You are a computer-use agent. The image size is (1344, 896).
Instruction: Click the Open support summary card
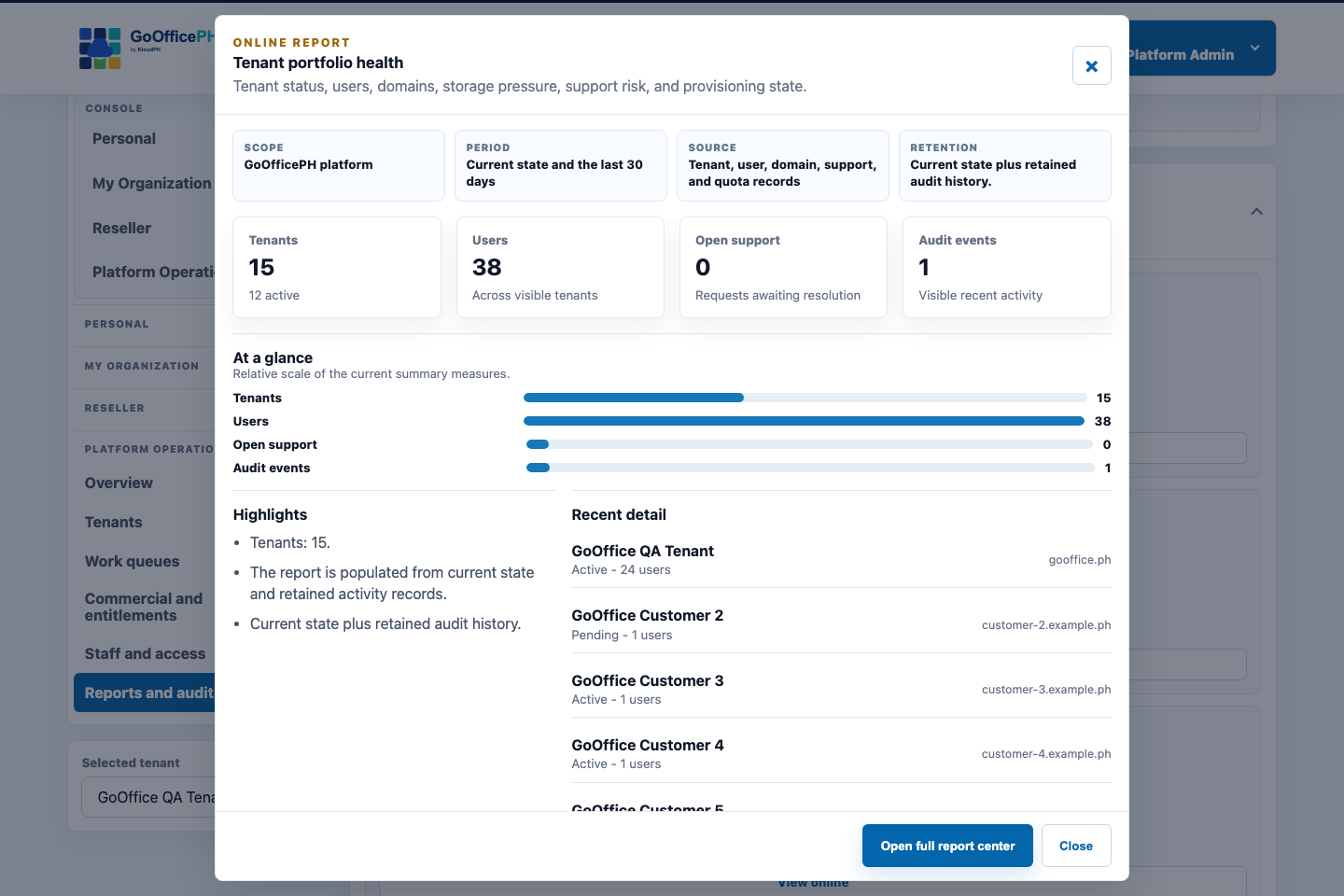[783, 268]
